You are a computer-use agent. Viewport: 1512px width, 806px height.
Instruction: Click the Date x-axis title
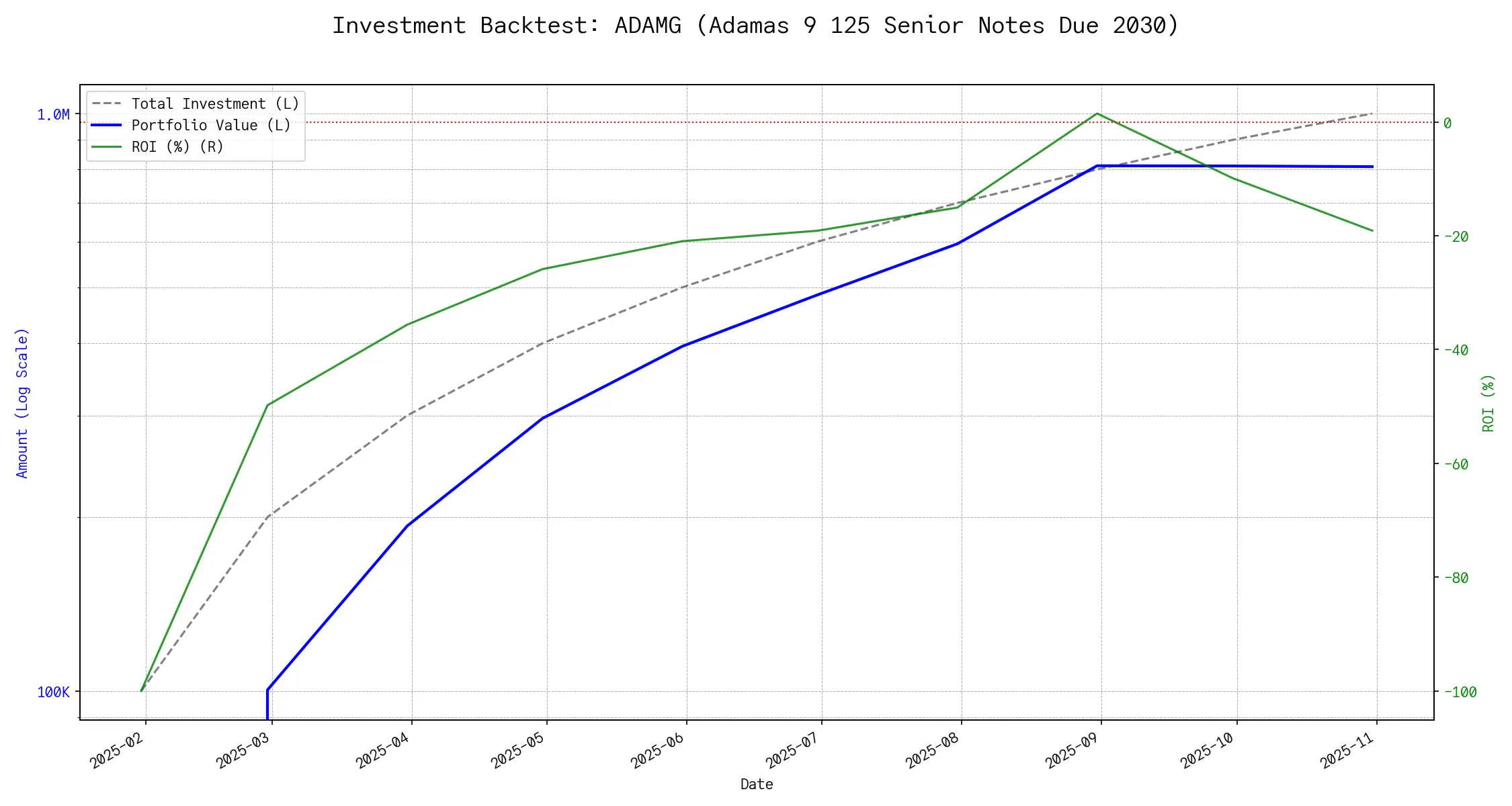coord(757,785)
